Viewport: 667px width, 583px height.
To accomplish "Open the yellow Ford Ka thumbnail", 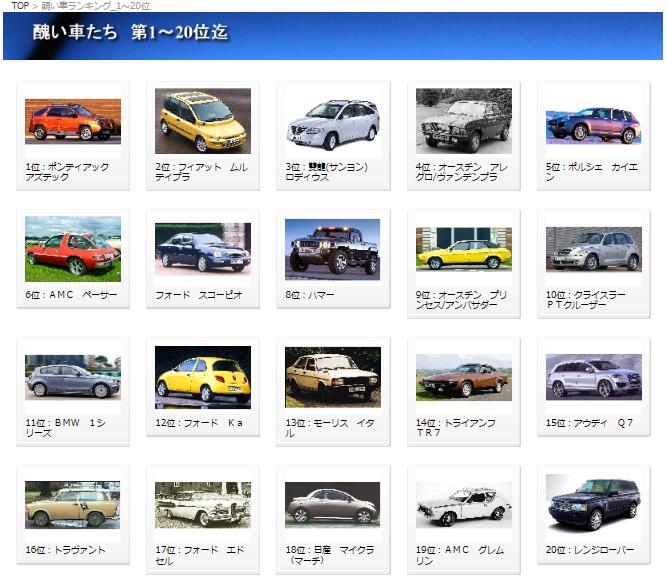I will [x=203, y=378].
